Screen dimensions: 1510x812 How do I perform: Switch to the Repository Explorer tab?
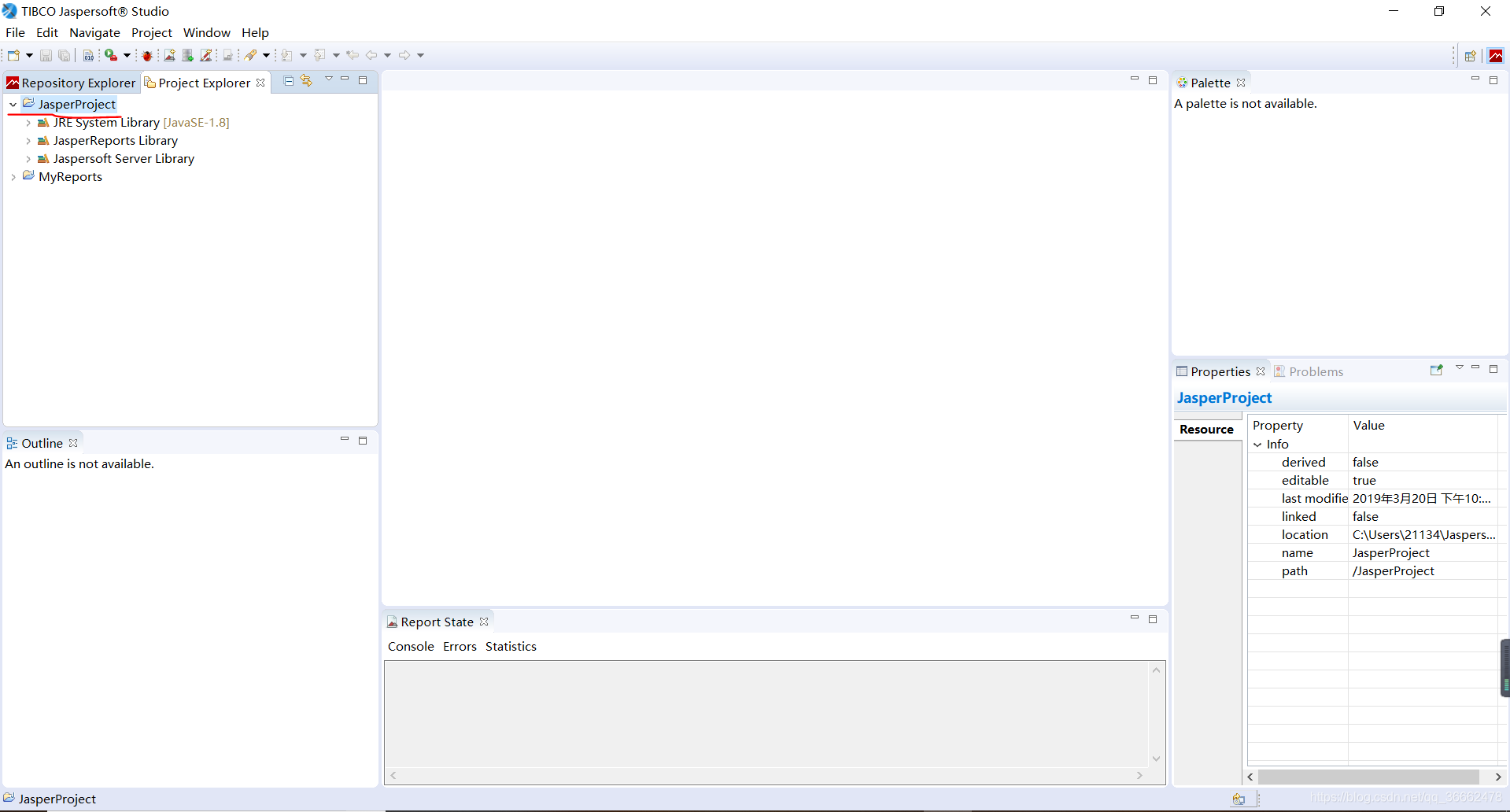click(x=71, y=83)
